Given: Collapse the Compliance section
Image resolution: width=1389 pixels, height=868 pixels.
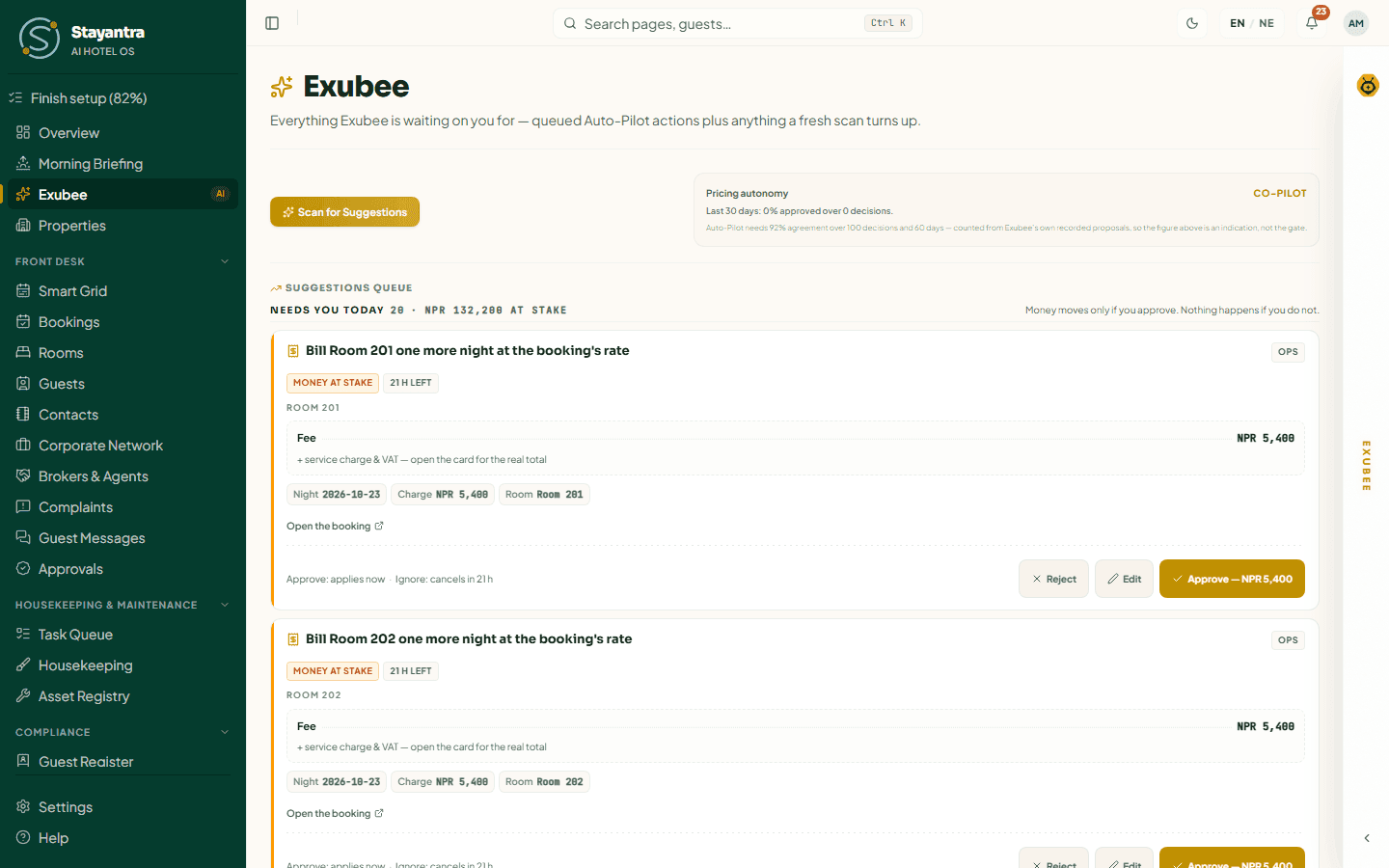Looking at the screenshot, I should tap(225, 732).
